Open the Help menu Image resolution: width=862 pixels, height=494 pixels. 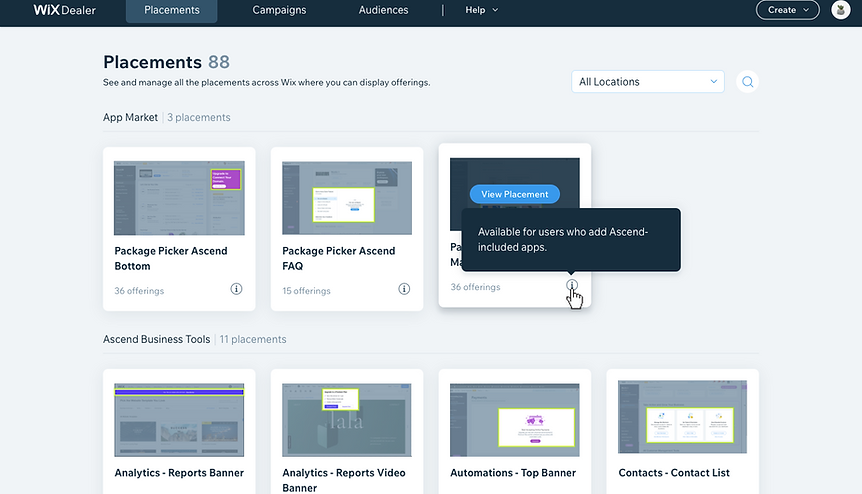(482, 10)
